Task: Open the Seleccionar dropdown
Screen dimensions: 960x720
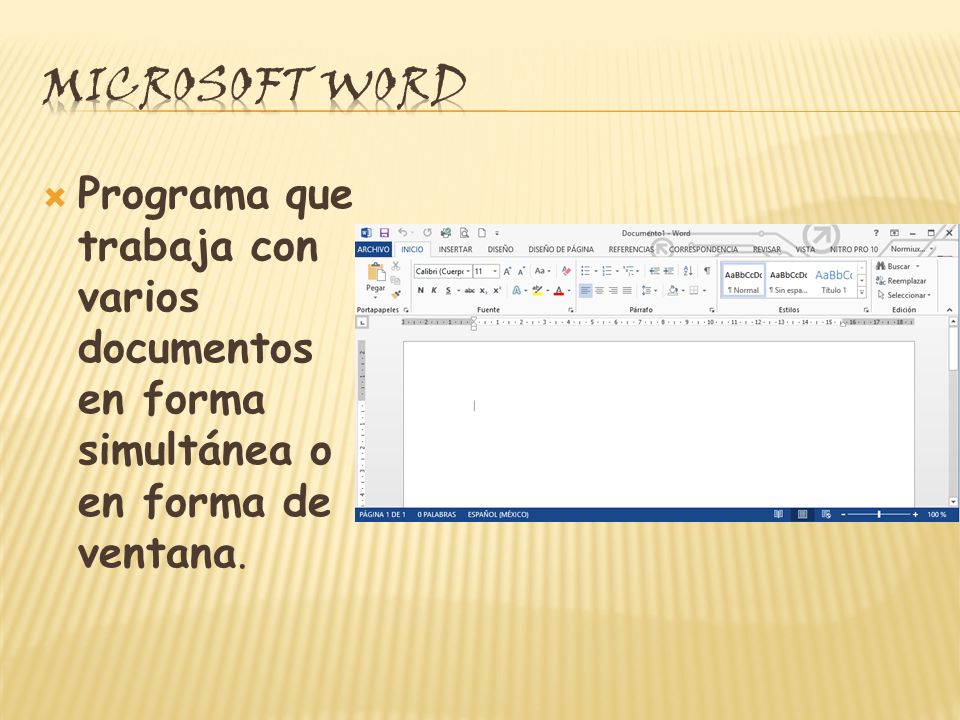Action: coord(904,295)
